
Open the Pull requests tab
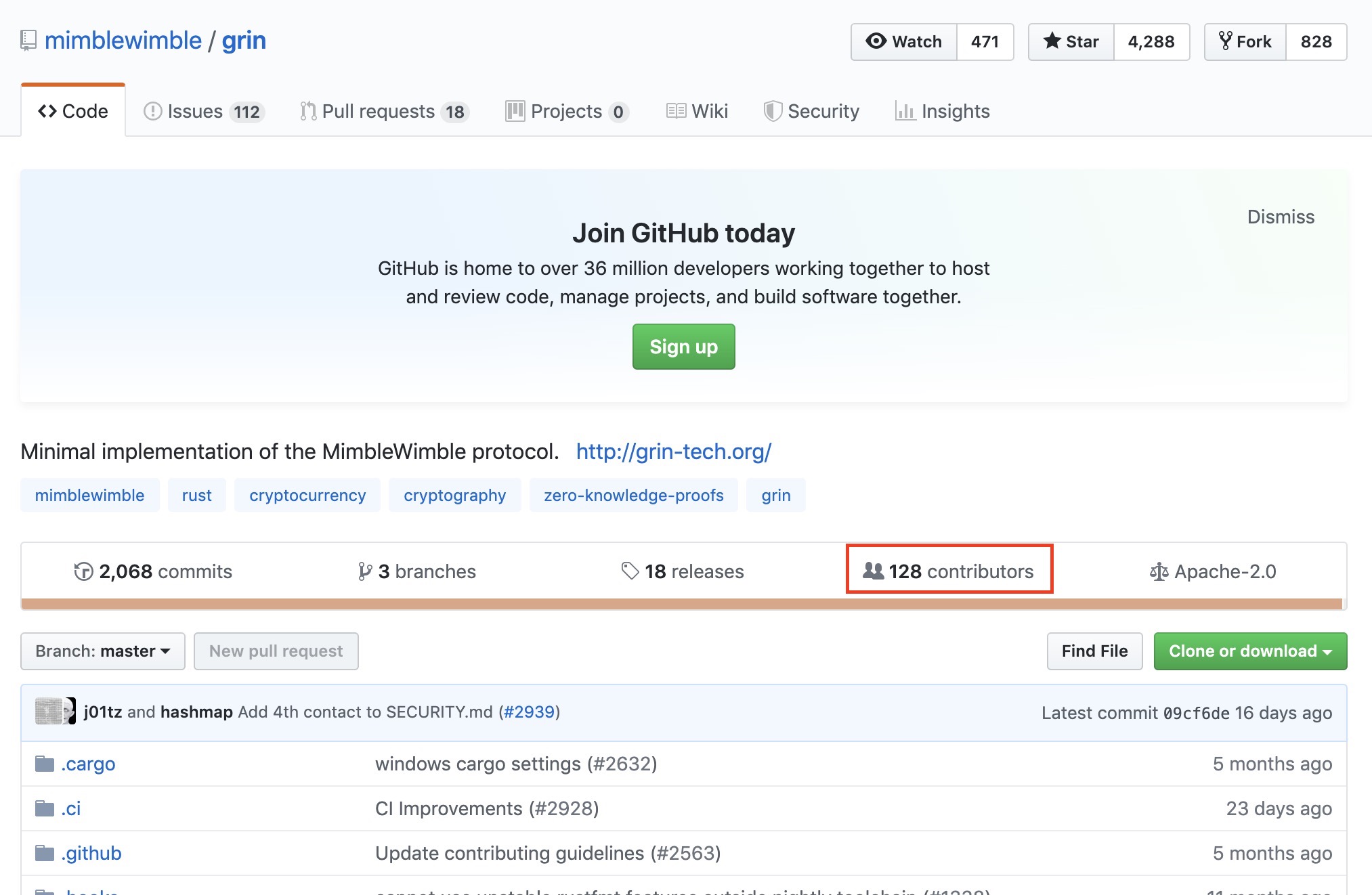pos(385,111)
